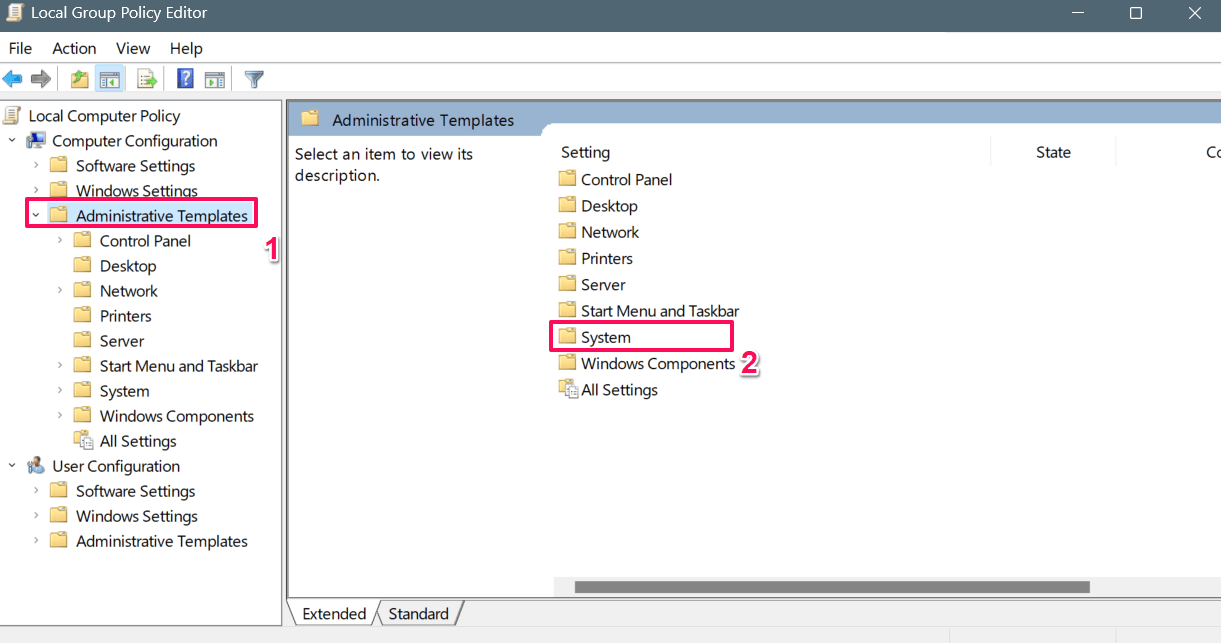Switch to the Extended tab

[334, 613]
